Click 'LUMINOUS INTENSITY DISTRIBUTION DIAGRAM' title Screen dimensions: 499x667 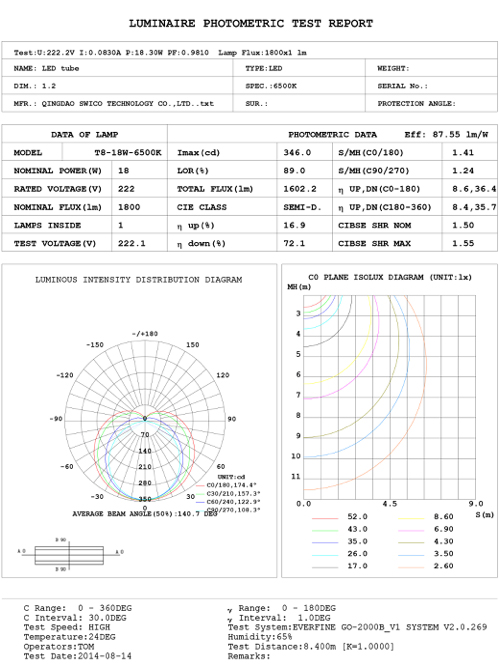click(139, 280)
